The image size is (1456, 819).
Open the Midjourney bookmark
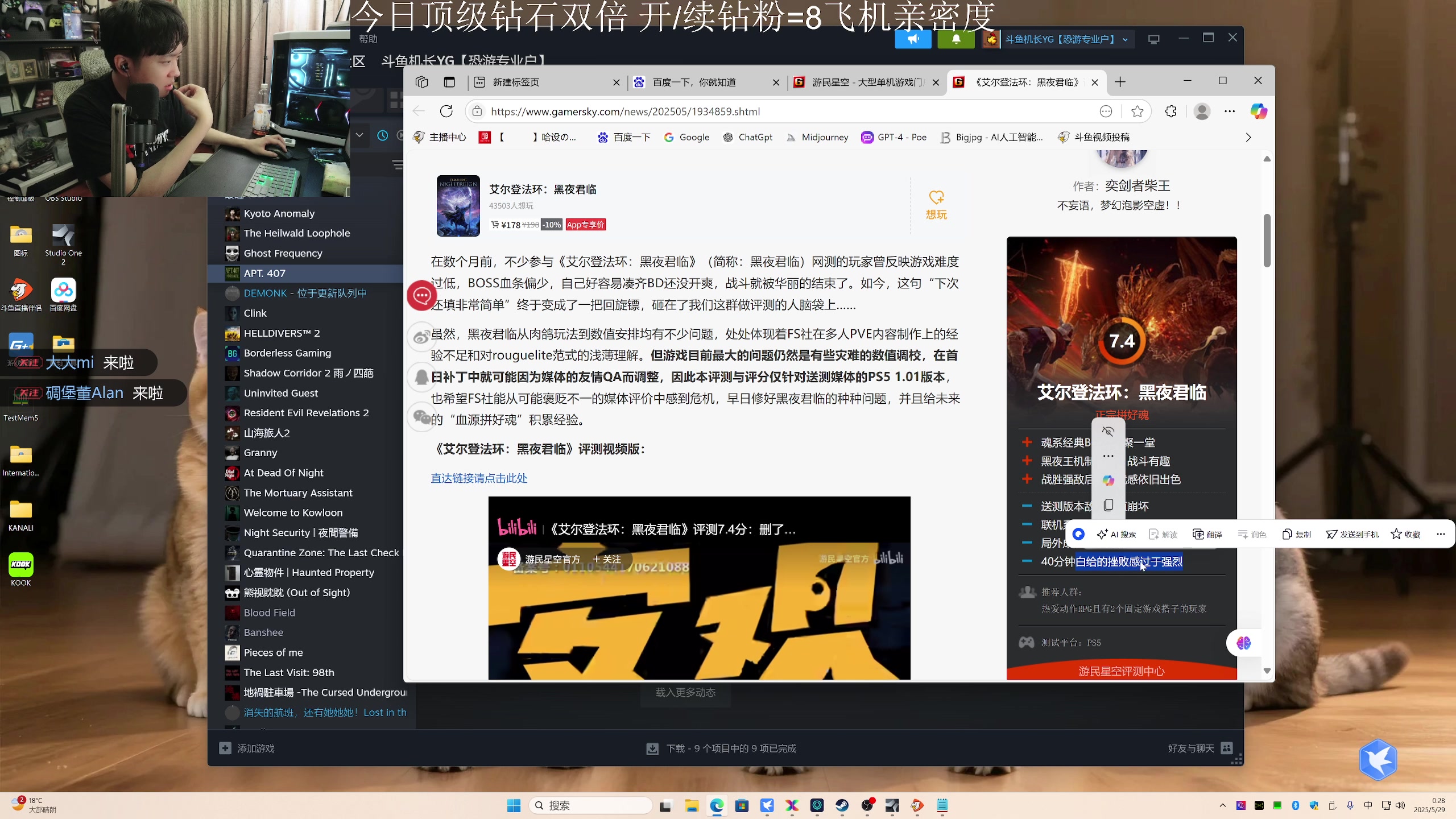click(817, 137)
